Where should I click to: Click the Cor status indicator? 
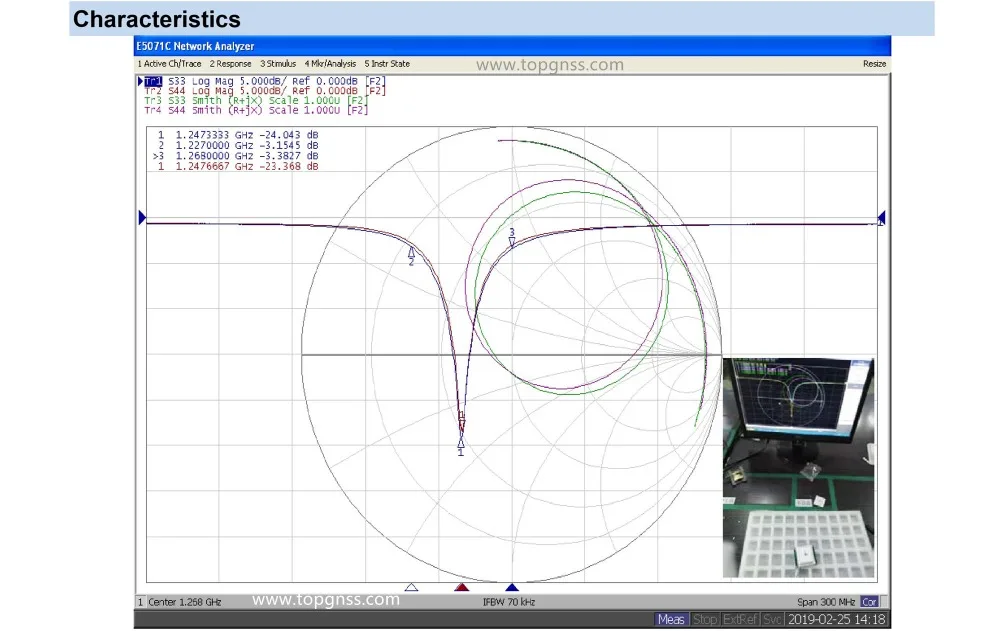click(x=869, y=602)
